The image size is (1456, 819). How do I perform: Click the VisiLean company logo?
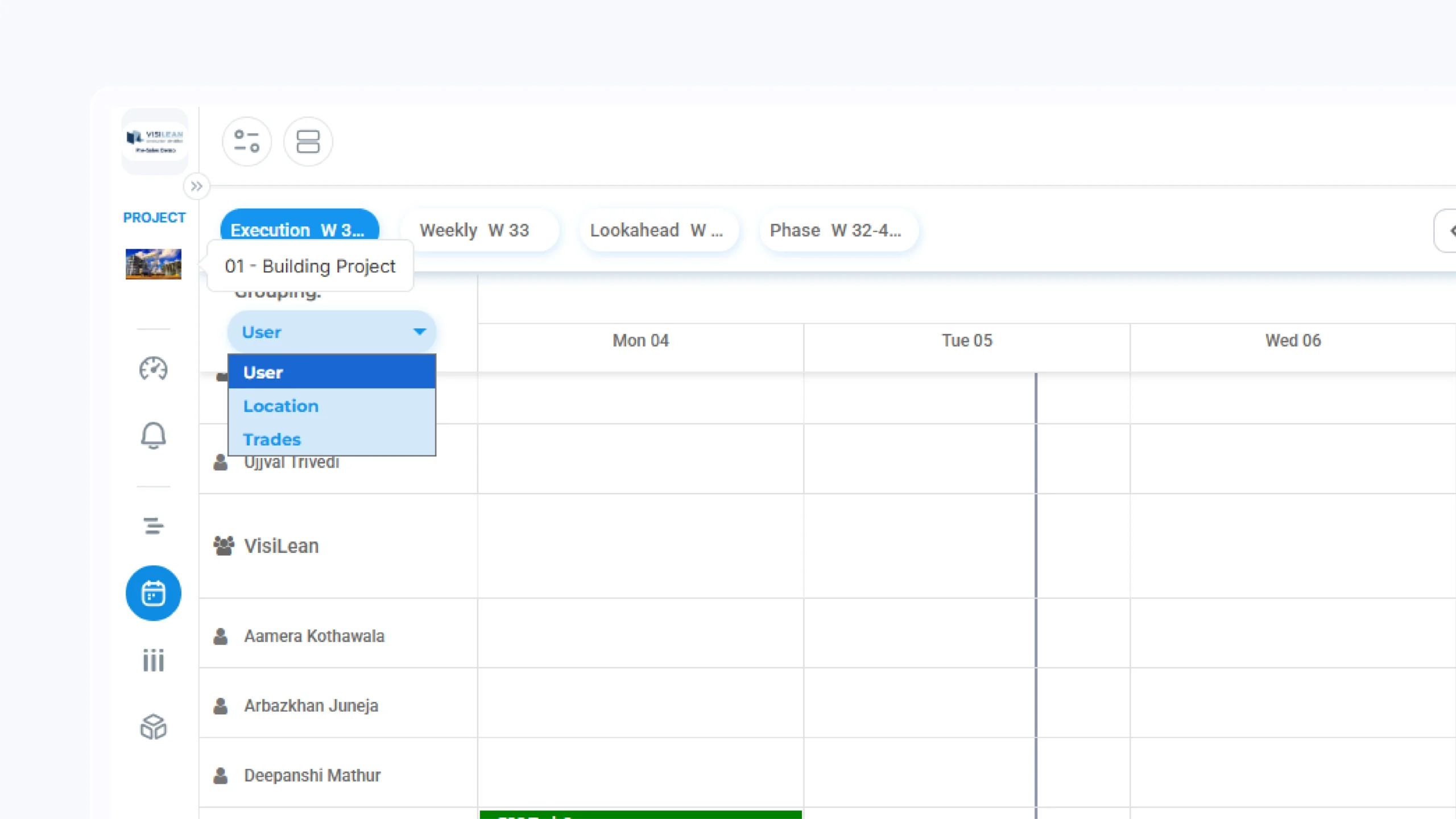154,141
